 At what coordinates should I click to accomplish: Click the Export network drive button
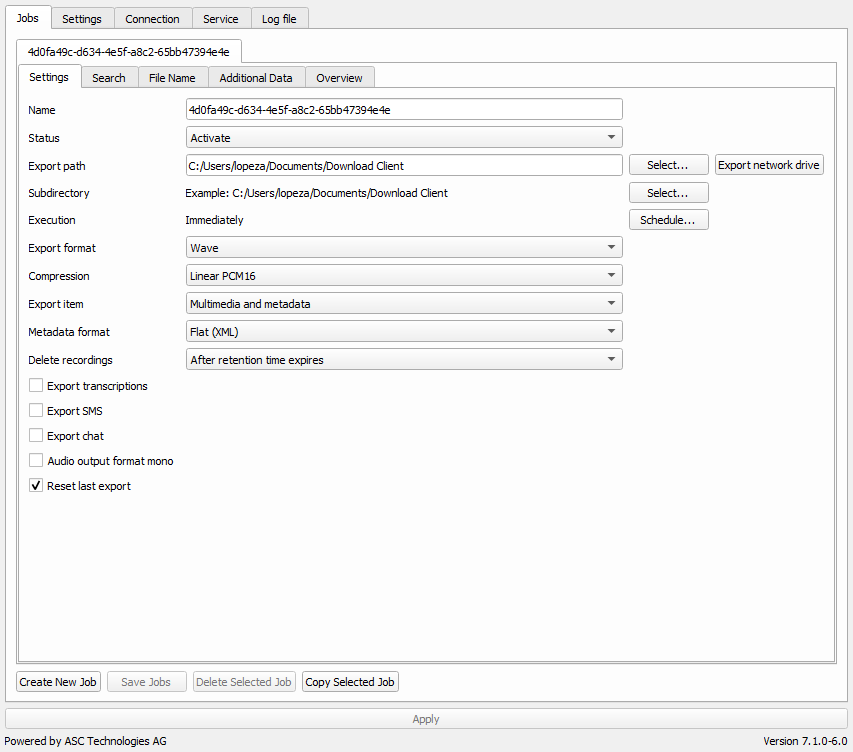769,165
